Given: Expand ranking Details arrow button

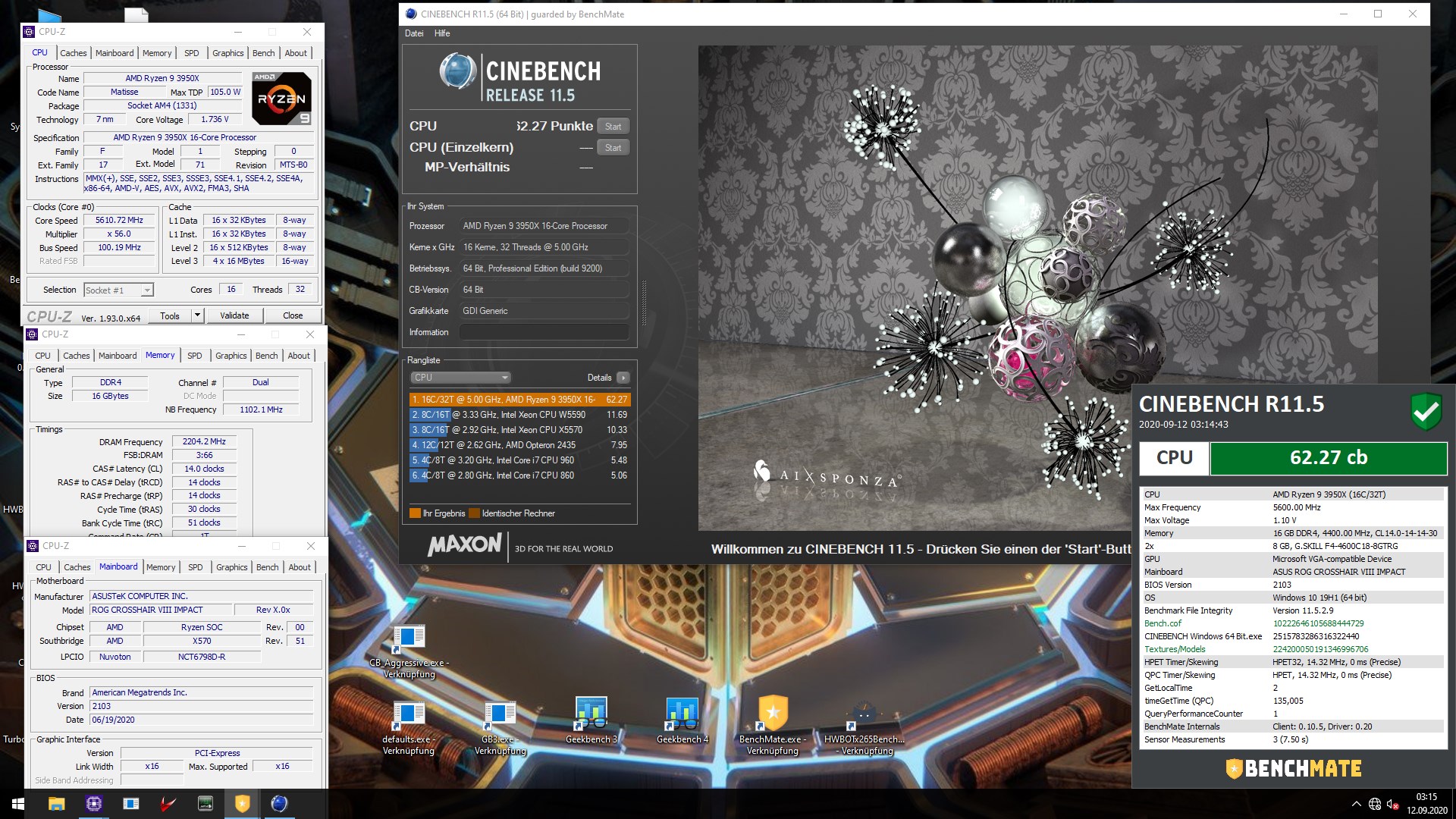Looking at the screenshot, I should click(x=623, y=378).
